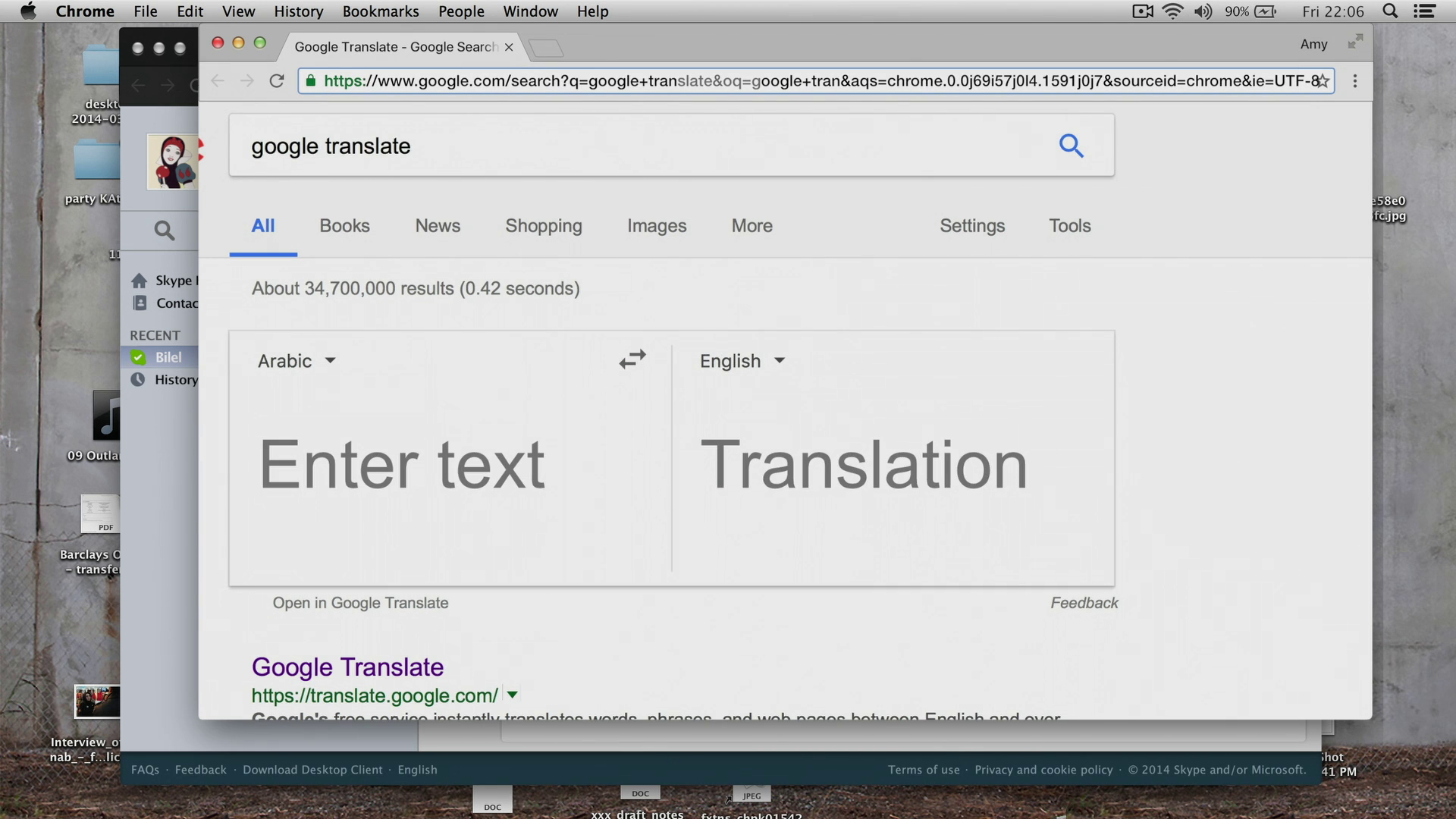The width and height of the screenshot is (1456, 819).
Task: Click Download Desktop Client in Skype footer
Action: [312, 770]
